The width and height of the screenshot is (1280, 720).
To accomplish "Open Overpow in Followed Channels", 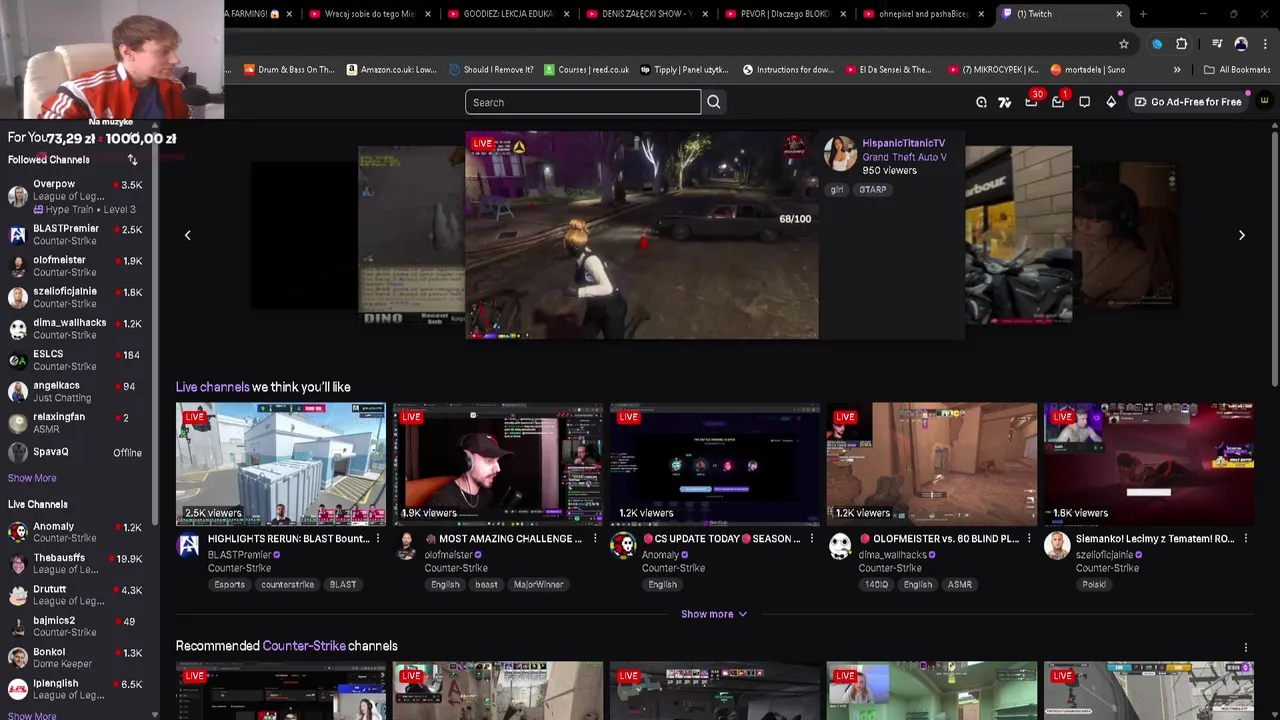I will point(76,197).
